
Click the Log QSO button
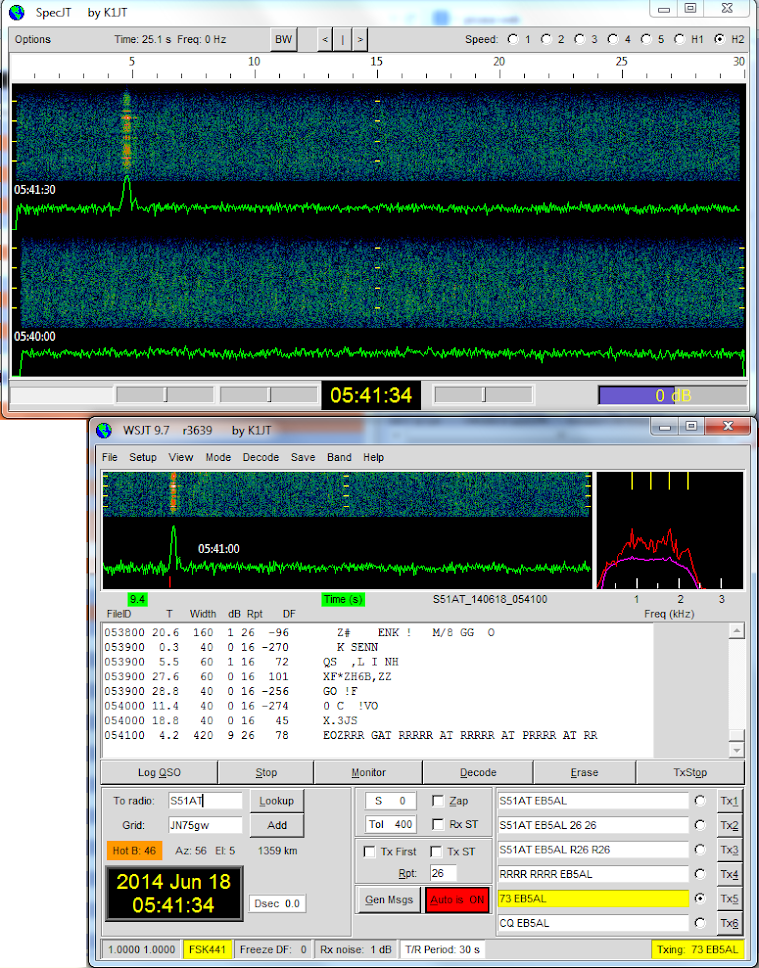(159, 772)
